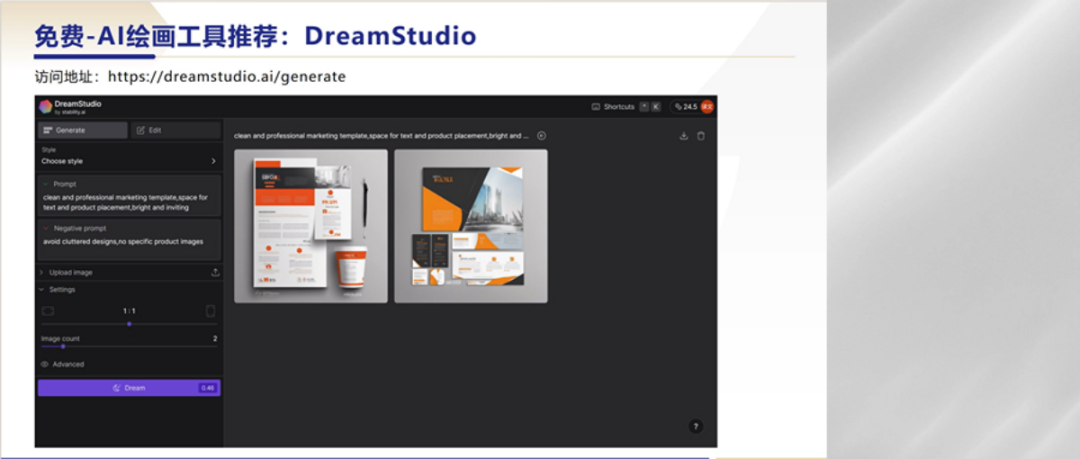Switch to the Edit tab
The image size is (1080, 459).
point(176,130)
